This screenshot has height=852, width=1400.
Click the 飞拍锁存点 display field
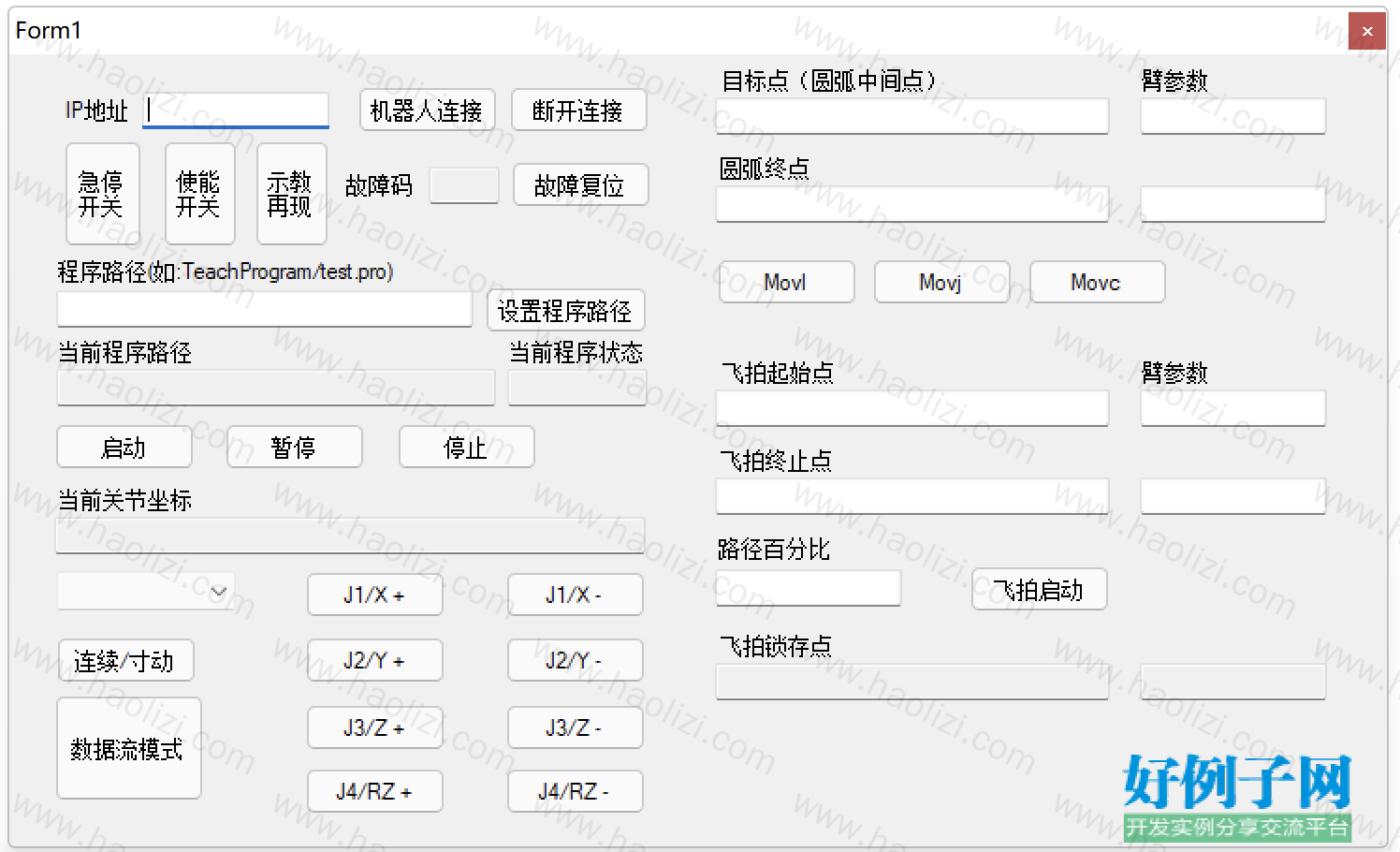pos(912,682)
